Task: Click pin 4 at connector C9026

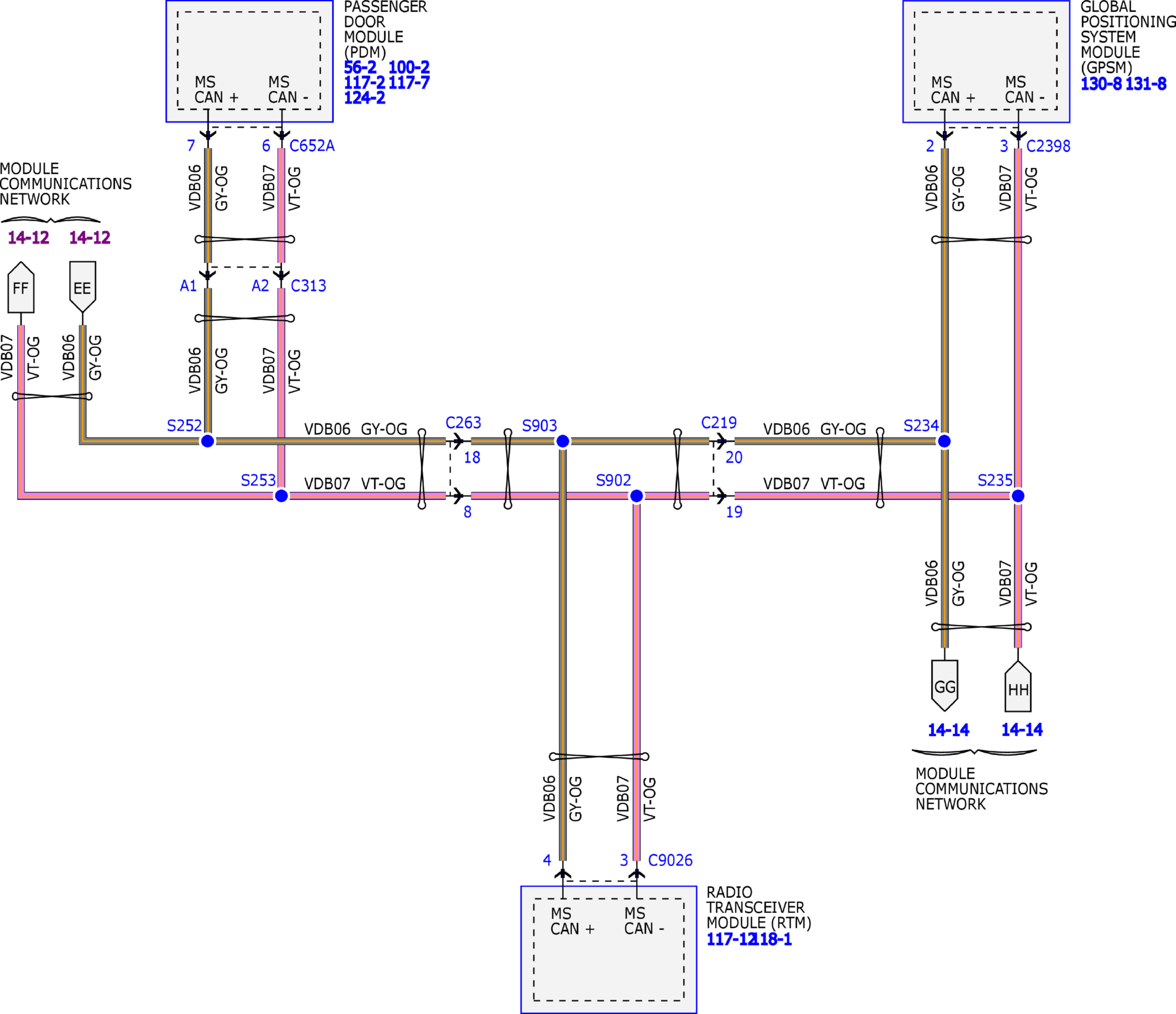Action: (547, 860)
